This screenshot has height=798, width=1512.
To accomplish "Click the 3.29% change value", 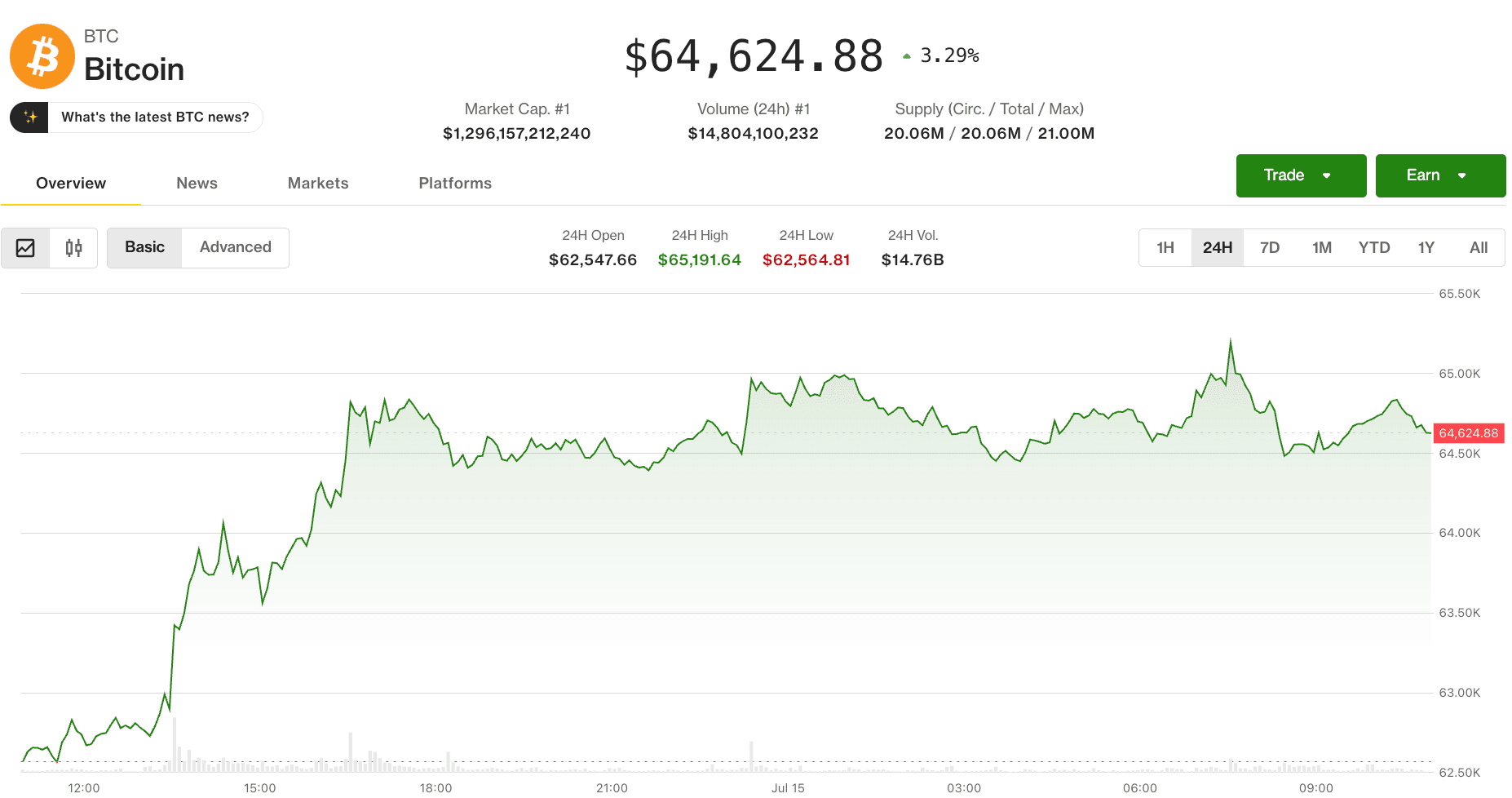I will pyautogui.click(x=949, y=55).
